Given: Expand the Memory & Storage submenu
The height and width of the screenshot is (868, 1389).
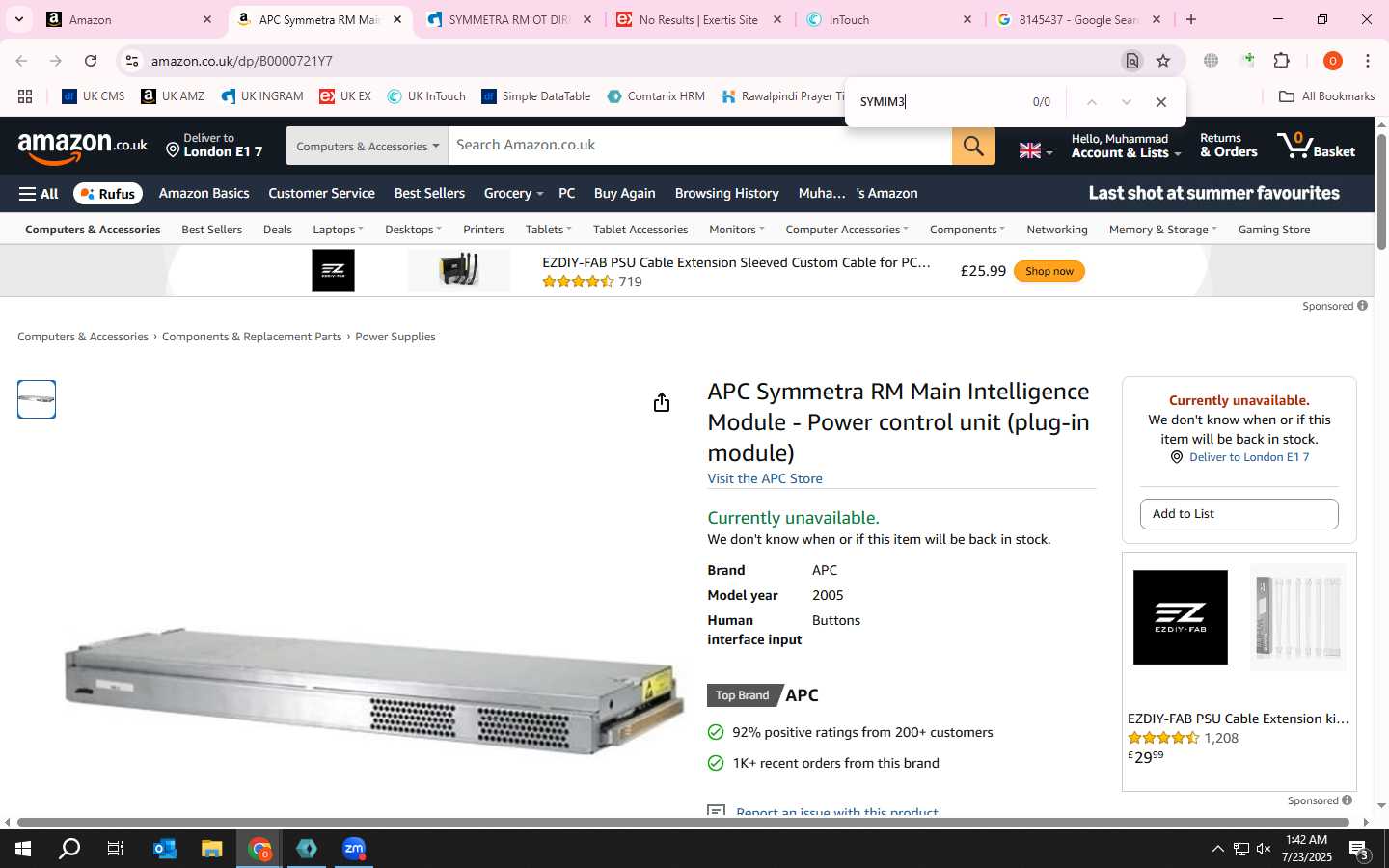Looking at the screenshot, I should point(1162,230).
